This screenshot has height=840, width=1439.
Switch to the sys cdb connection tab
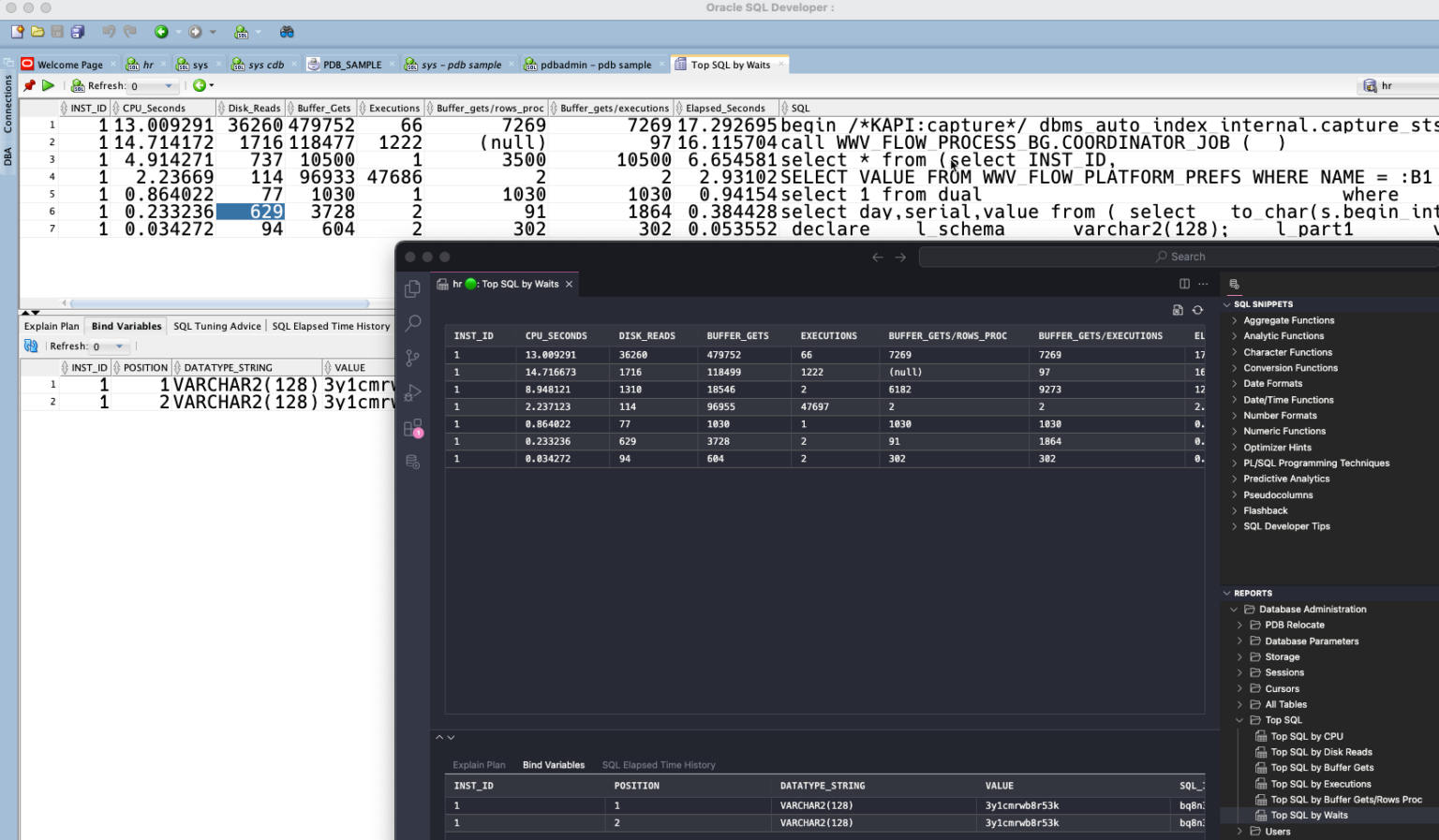point(262,64)
